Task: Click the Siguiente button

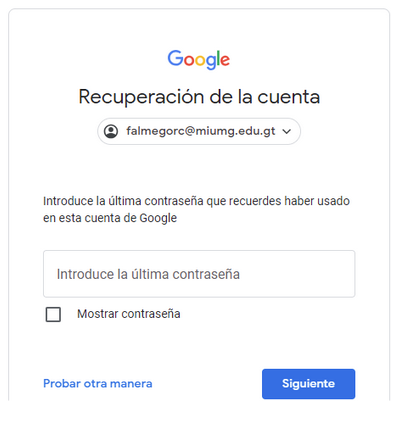Action: click(x=308, y=384)
